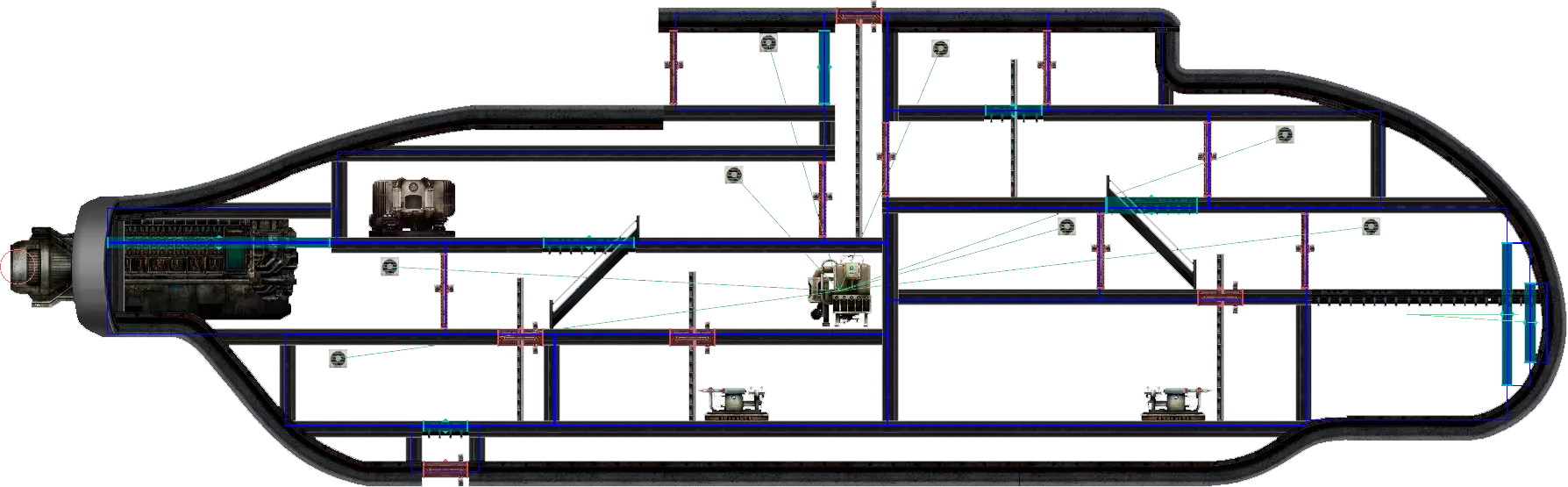The height and width of the screenshot is (487, 1568).
Task: Select the green hatch atop the right staircase
Action: click(1151, 205)
